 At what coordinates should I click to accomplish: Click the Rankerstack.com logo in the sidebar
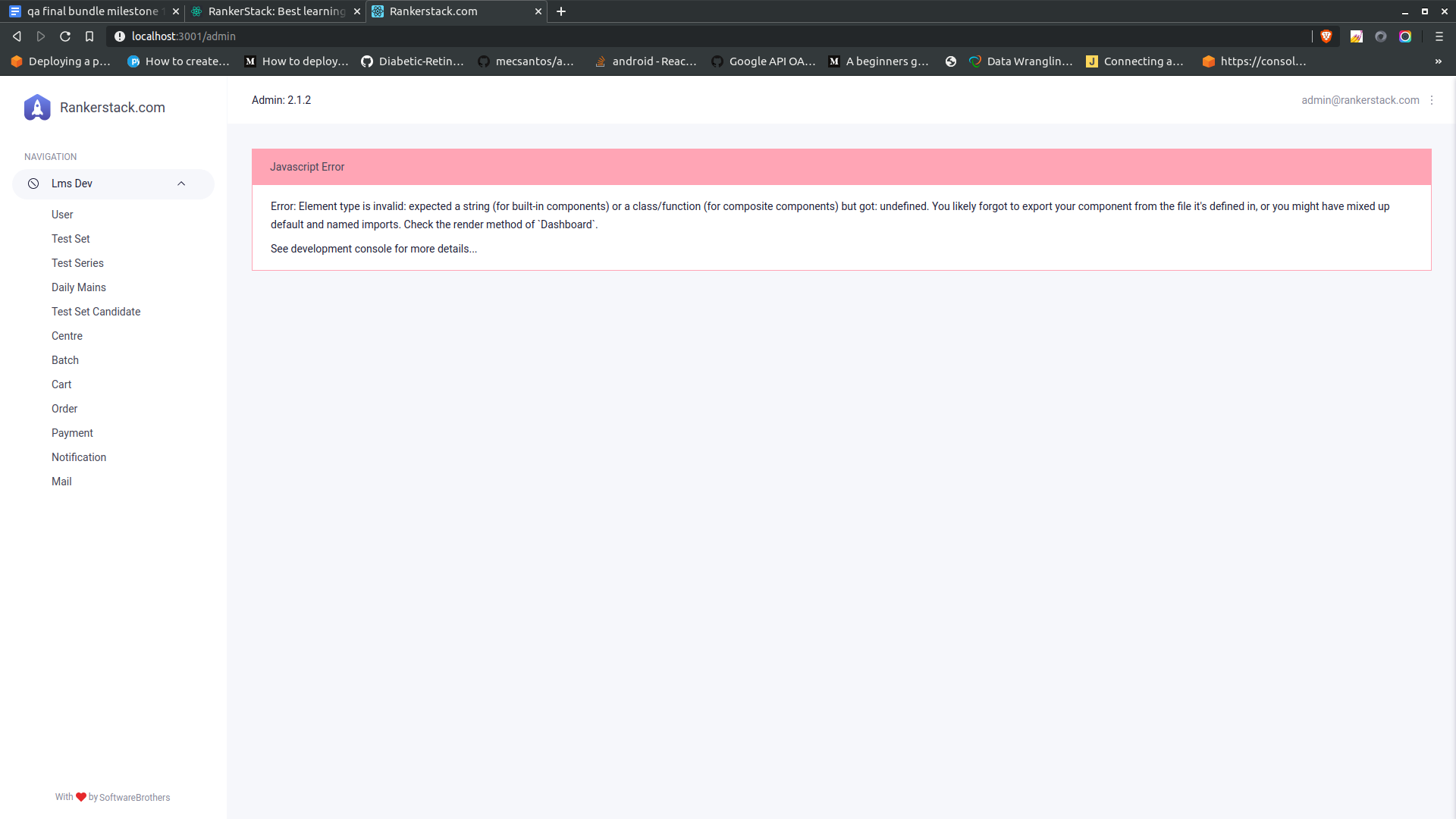(x=93, y=108)
